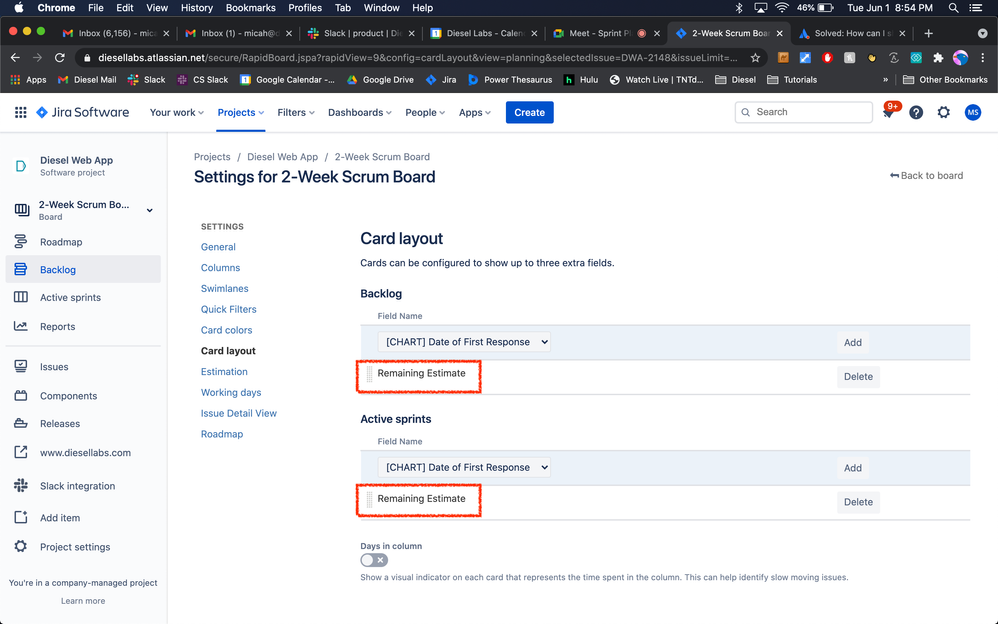Click the Diesel Web App breadcrumb link
998x624 pixels.
(x=282, y=157)
